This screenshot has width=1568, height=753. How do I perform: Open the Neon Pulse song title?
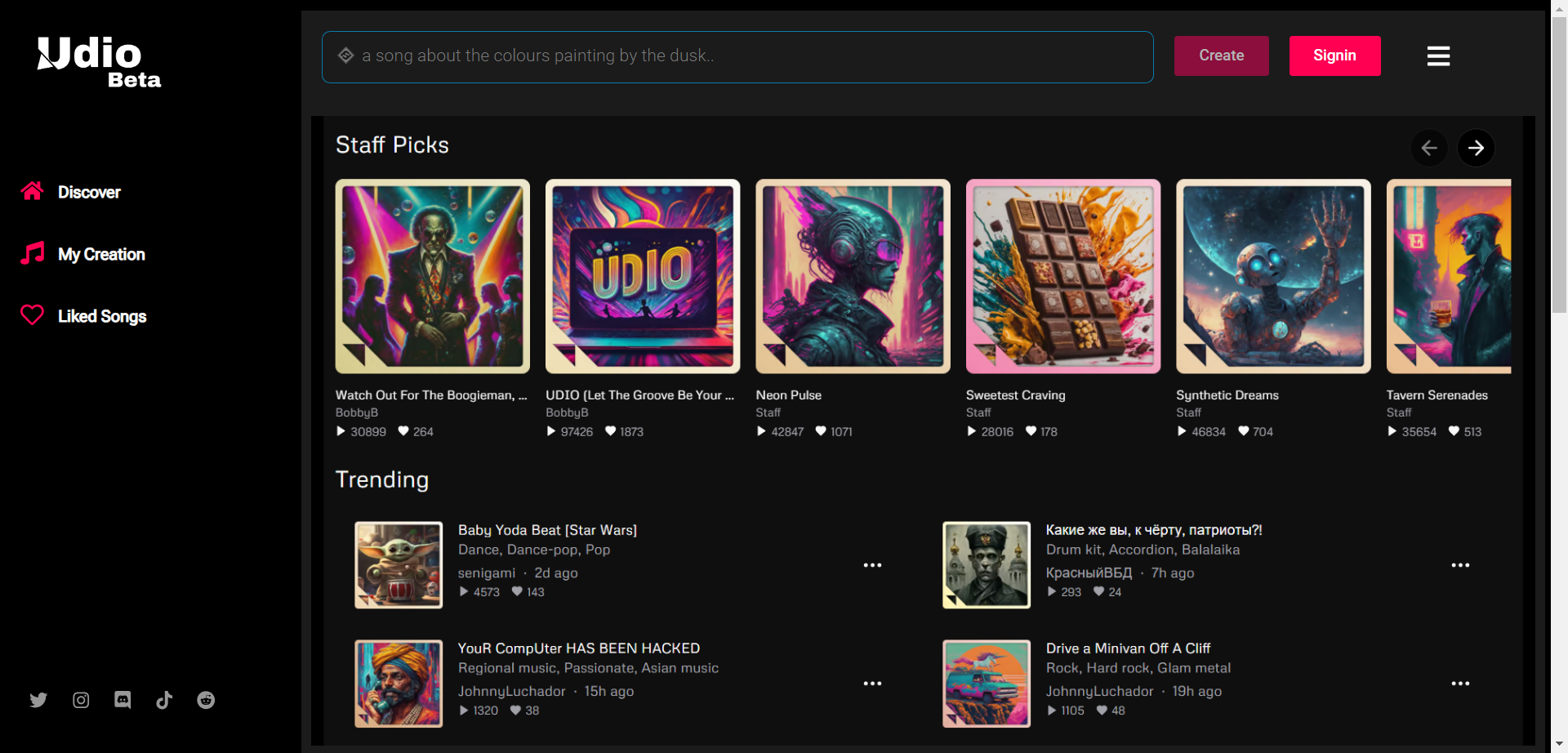click(x=789, y=395)
